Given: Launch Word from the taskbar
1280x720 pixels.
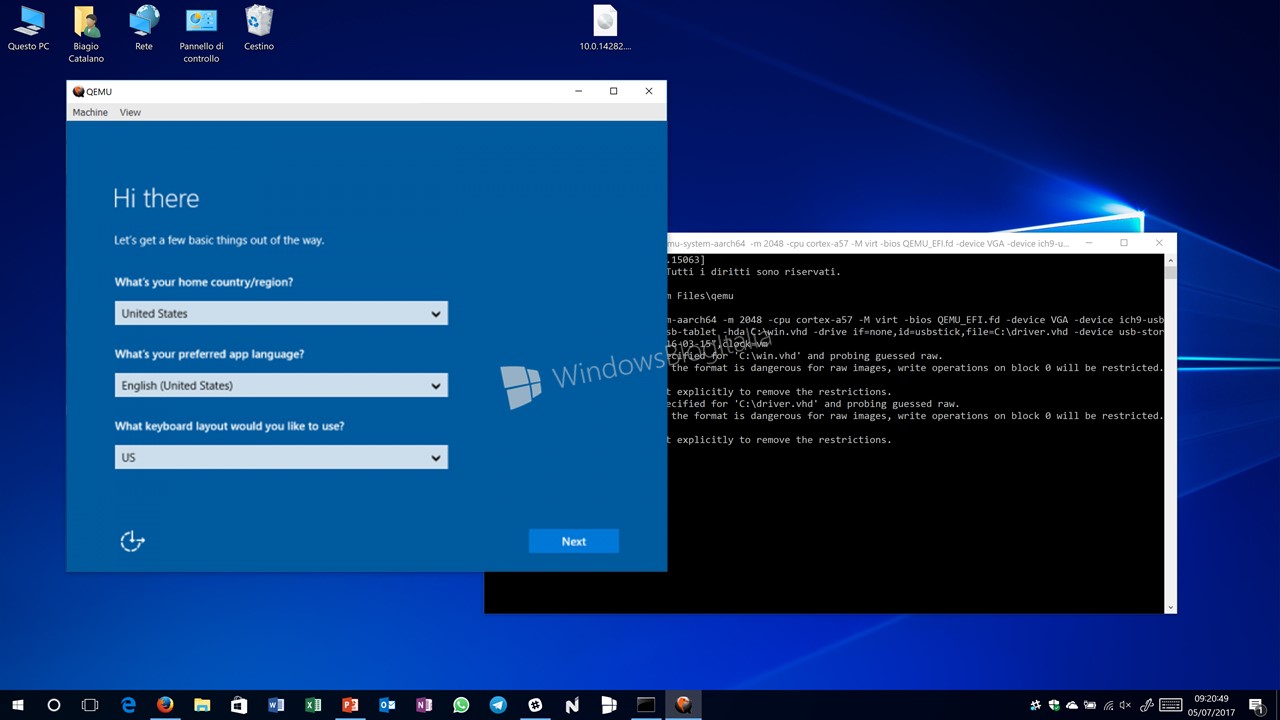Looking at the screenshot, I should tap(276, 705).
